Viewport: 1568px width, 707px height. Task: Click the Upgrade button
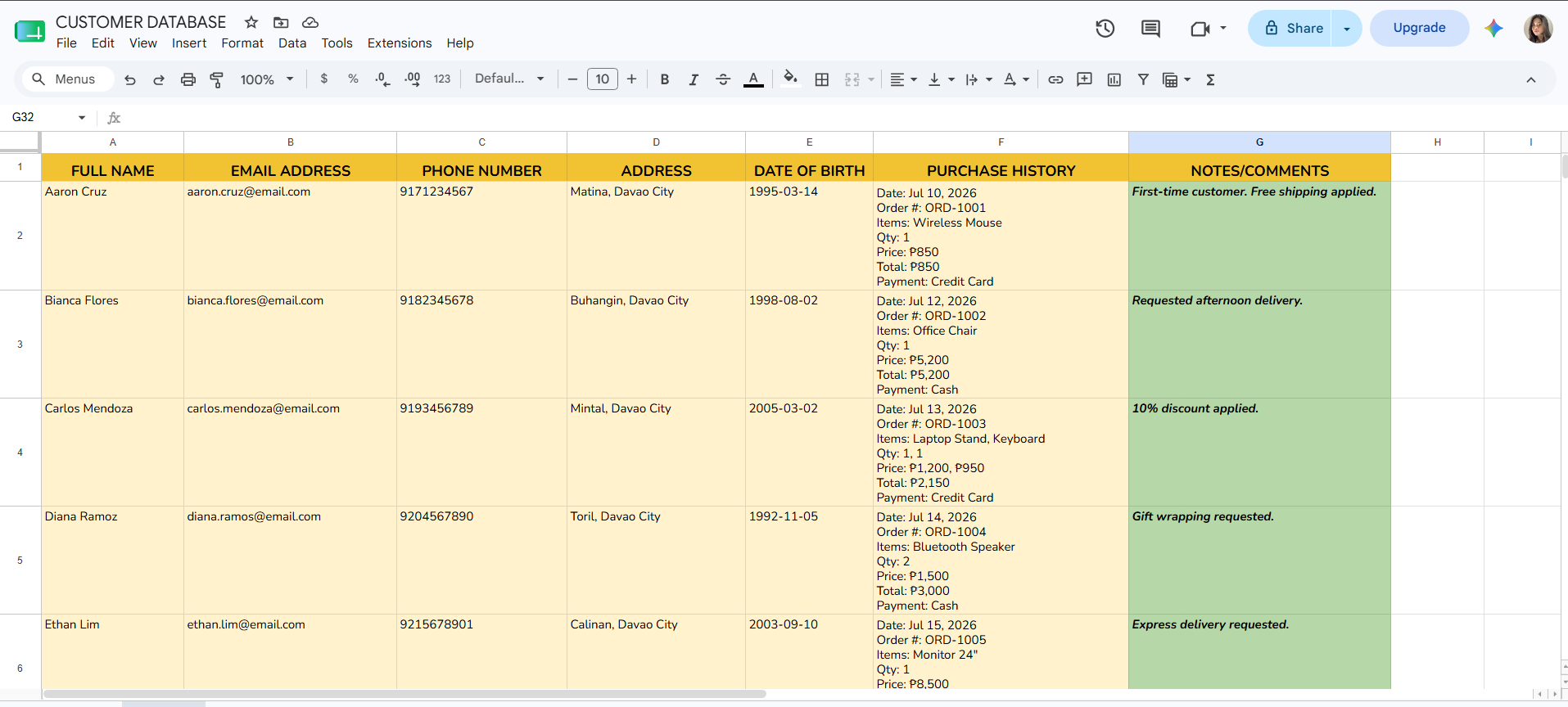(x=1419, y=28)
